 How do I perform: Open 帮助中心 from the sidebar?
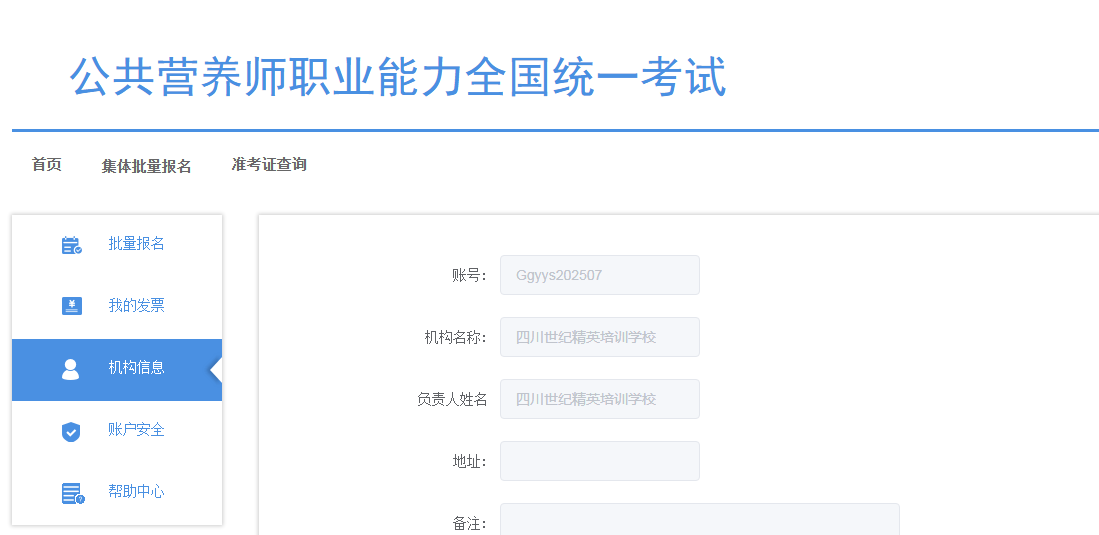117,492
